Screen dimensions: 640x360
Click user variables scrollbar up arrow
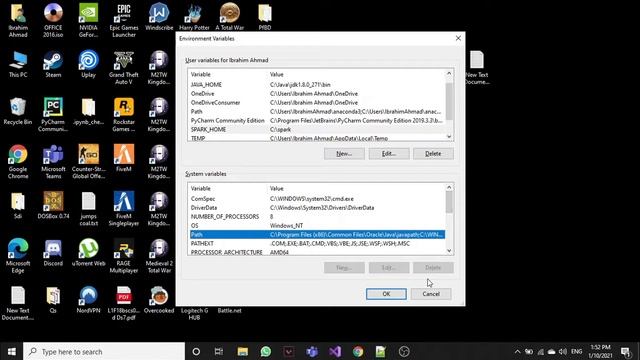coord(449,73)
